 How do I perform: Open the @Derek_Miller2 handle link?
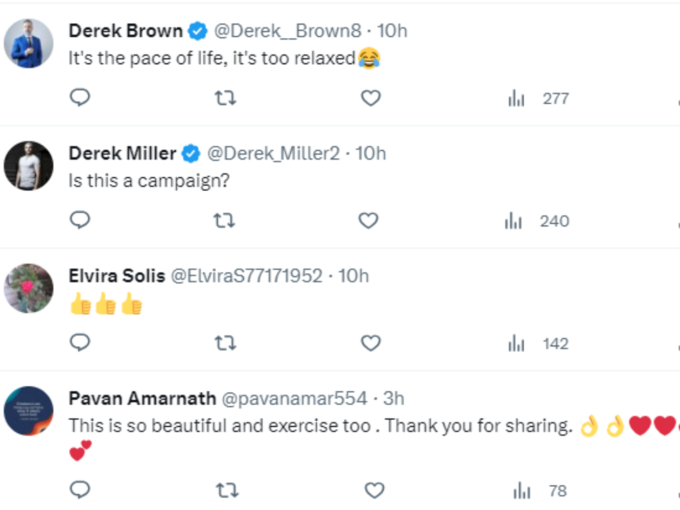click(x=273, y=154)
